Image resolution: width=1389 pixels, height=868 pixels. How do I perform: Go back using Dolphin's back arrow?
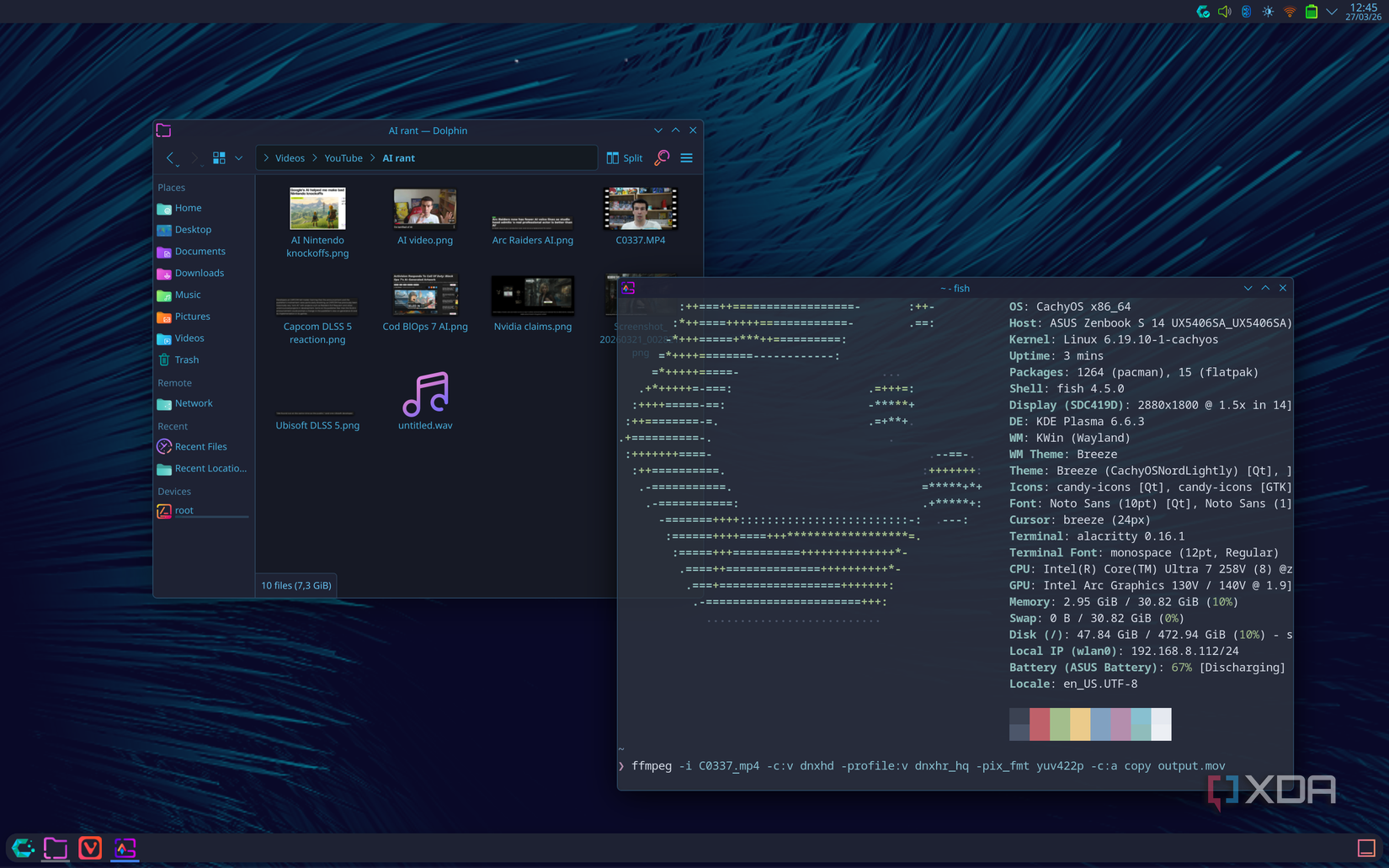(x=171, y=157)
